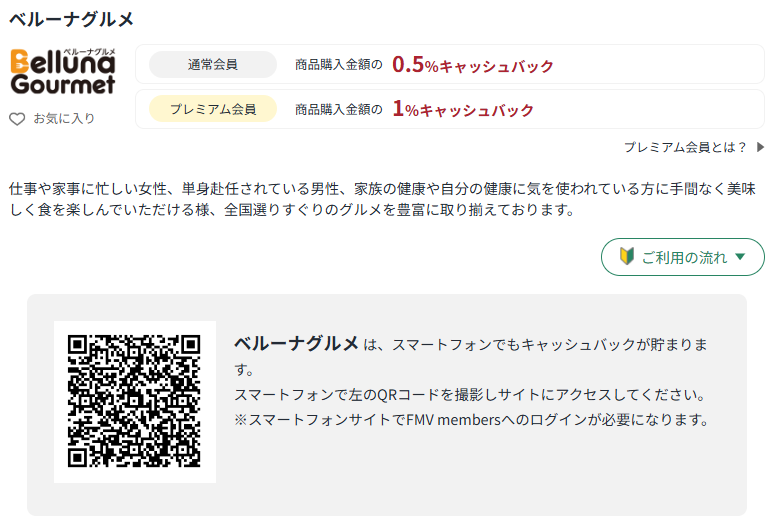773x531 pixels.
Task: Click the スマートフォンで左のQRコード instruction line
Action: (x=470, y=395)
